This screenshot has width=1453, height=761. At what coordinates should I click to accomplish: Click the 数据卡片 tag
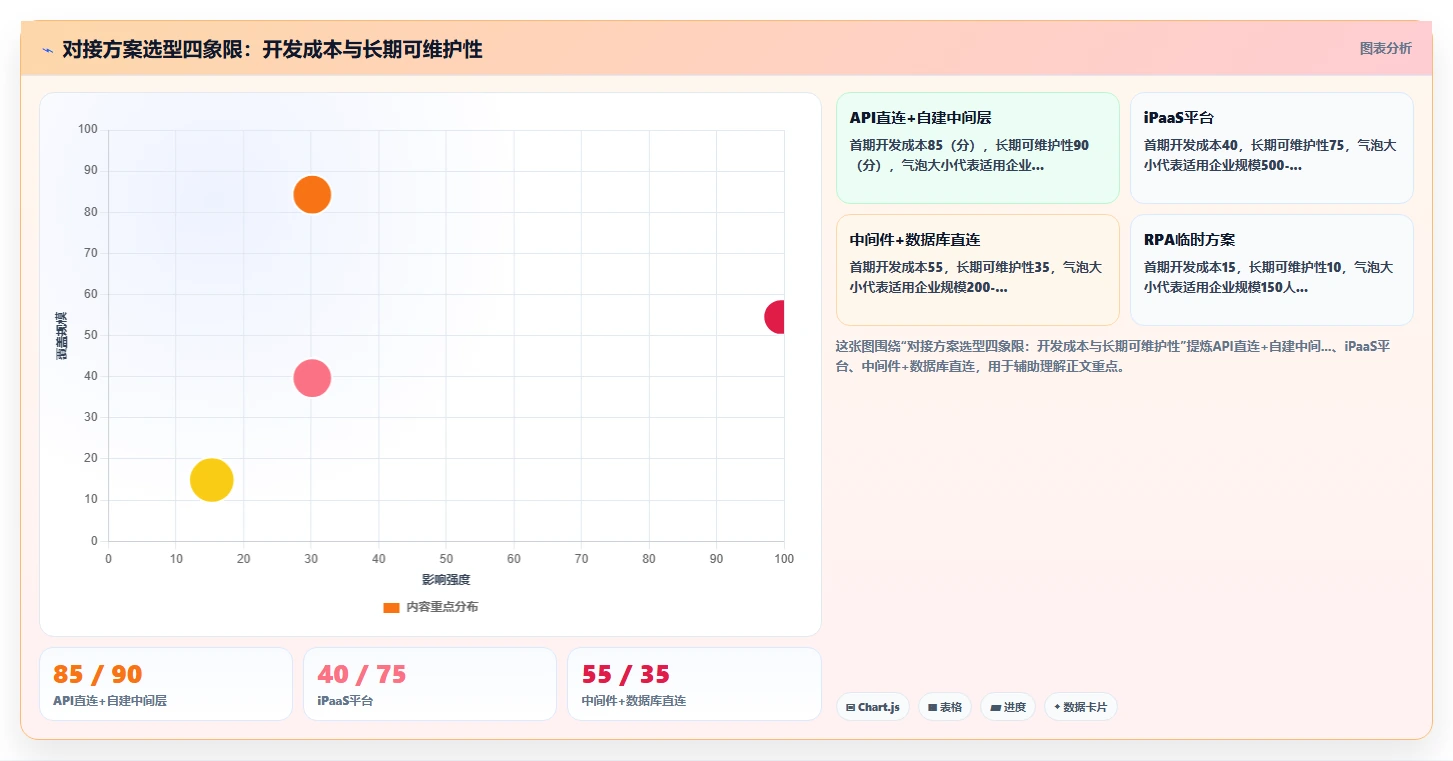1080,707
